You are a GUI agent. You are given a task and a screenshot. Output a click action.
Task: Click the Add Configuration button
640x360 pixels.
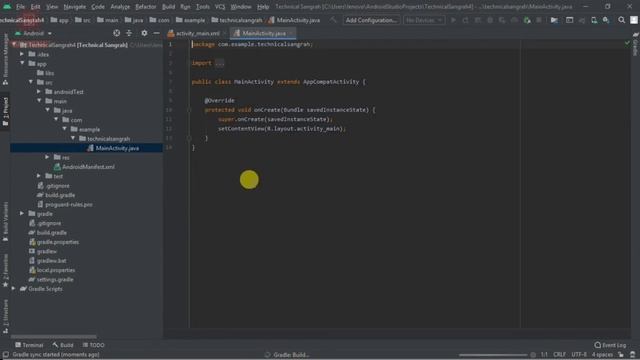coord(371,20)
